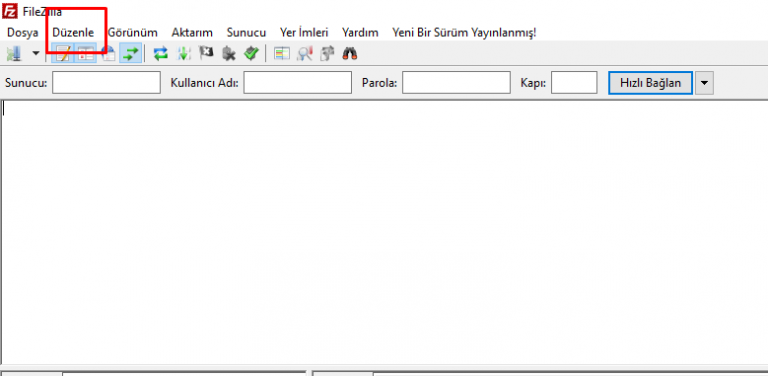Click the refresh file lists icon
The width and height of the screenshot is (768, 376).
click(161, 54)
